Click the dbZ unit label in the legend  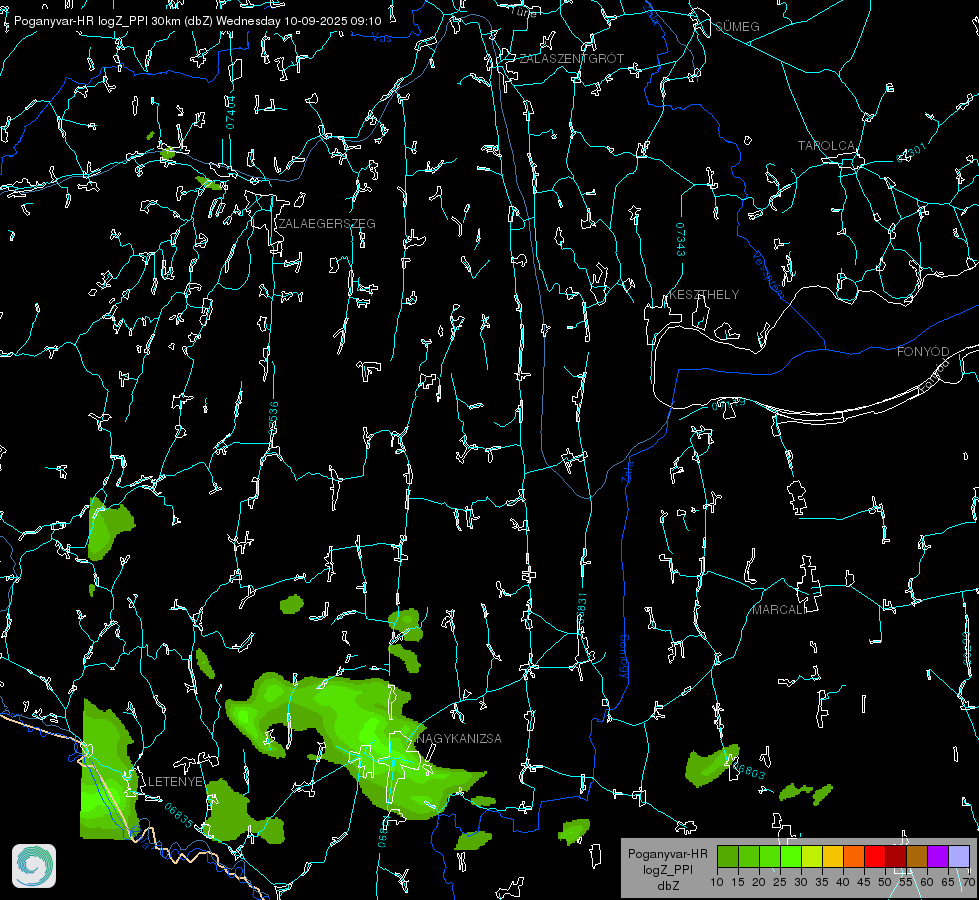click(x=668, y=886)
